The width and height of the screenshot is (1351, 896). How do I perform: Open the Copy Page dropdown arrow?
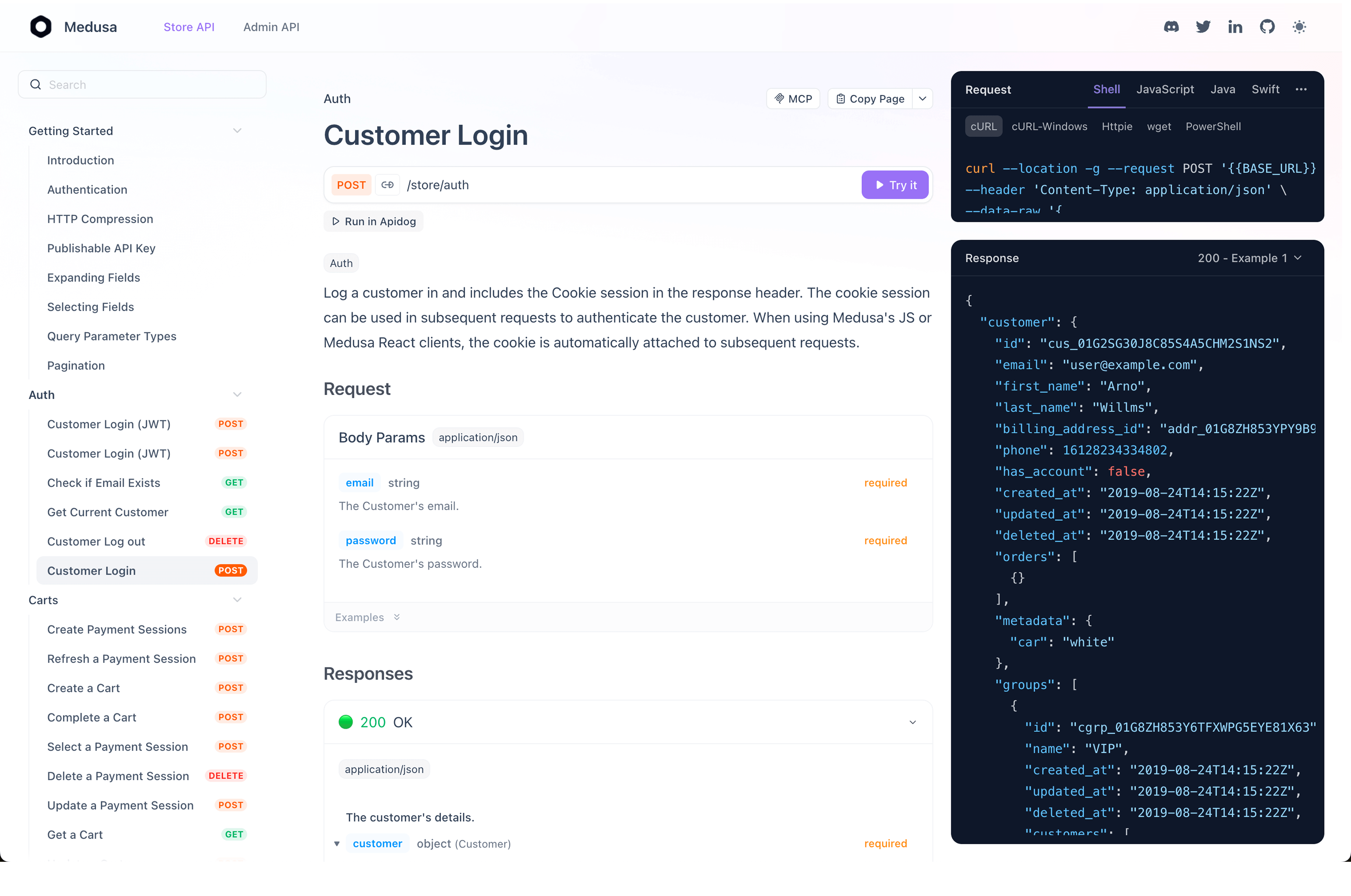click(922, 99)
